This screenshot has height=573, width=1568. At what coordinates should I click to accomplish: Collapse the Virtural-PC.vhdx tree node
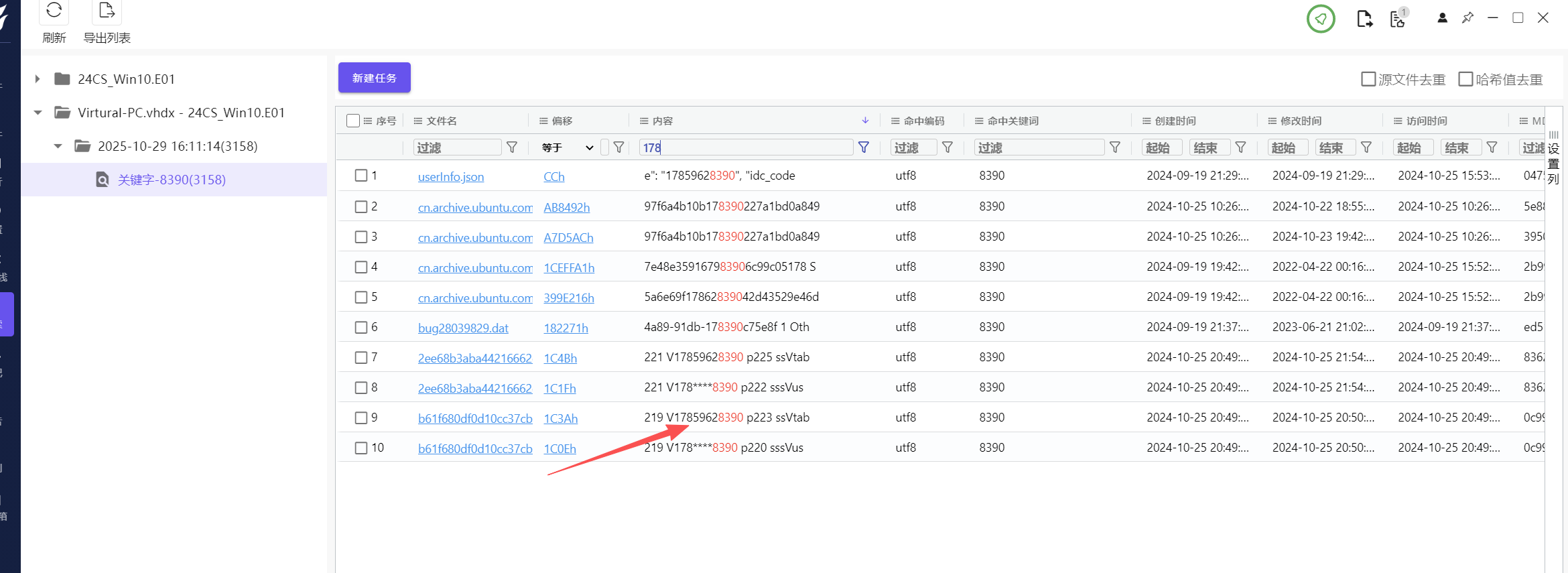tap(38, 113)
